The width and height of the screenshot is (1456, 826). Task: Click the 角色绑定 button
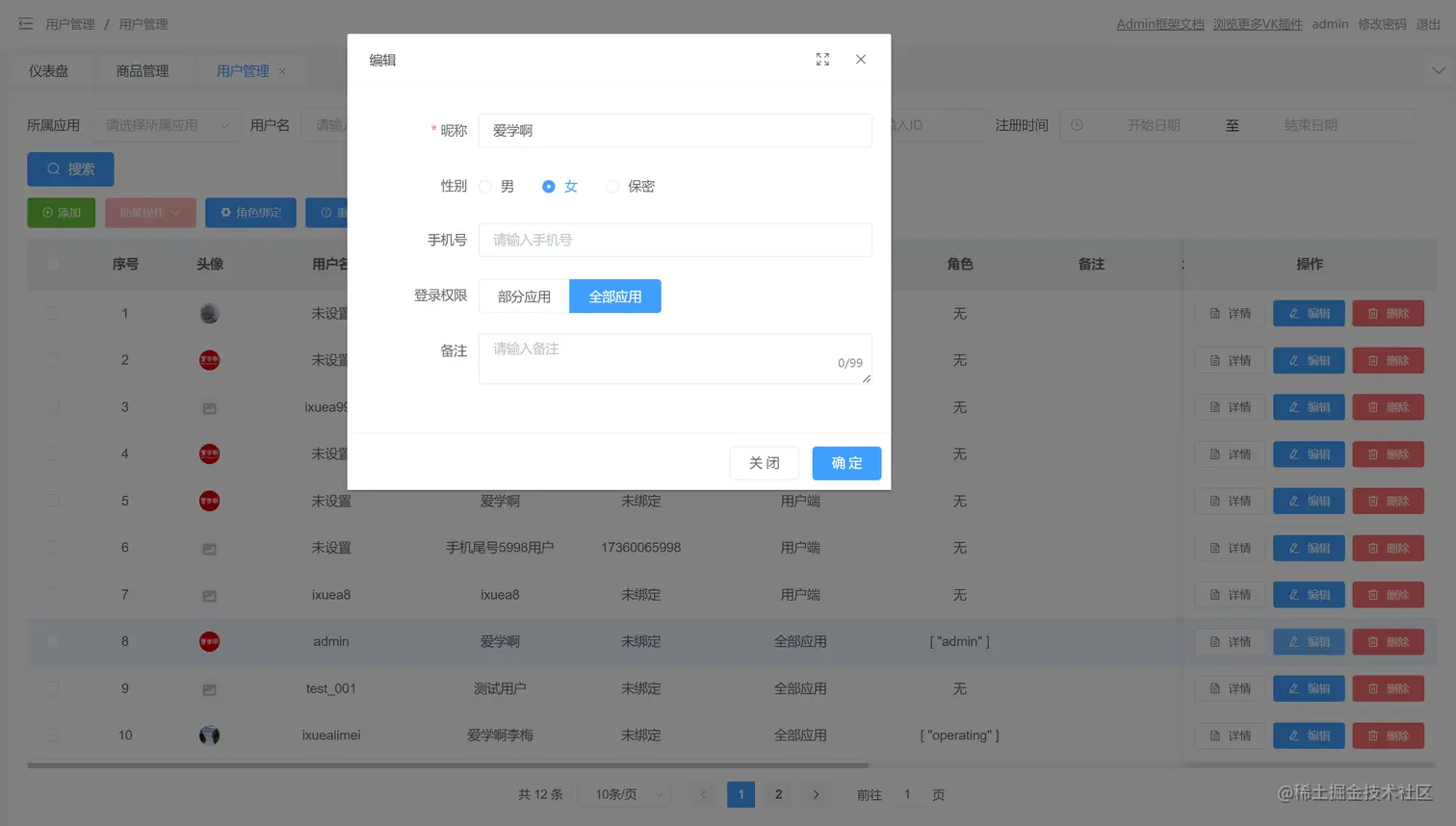250,213
